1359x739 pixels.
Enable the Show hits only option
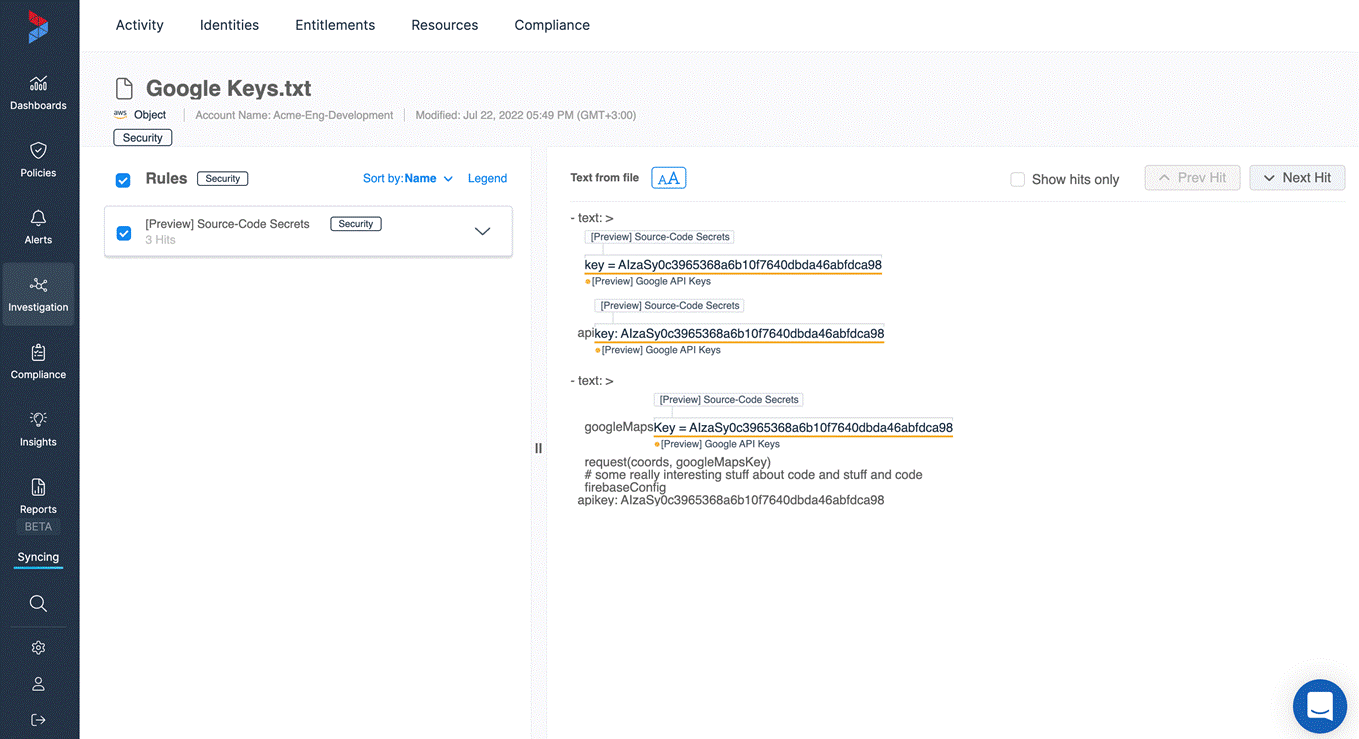(x=1017, y=179)
